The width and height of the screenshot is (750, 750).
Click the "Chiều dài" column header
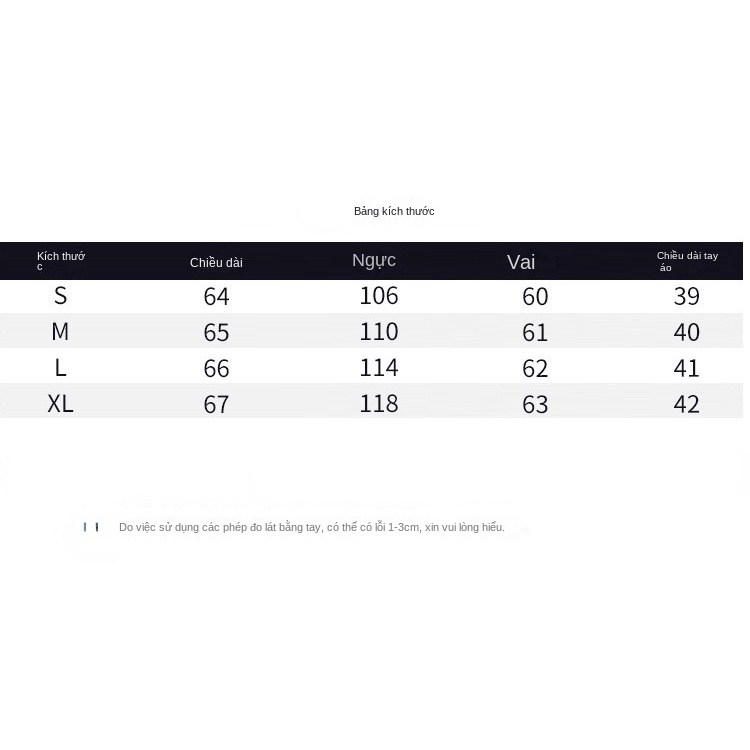click(x=216, y=263)
